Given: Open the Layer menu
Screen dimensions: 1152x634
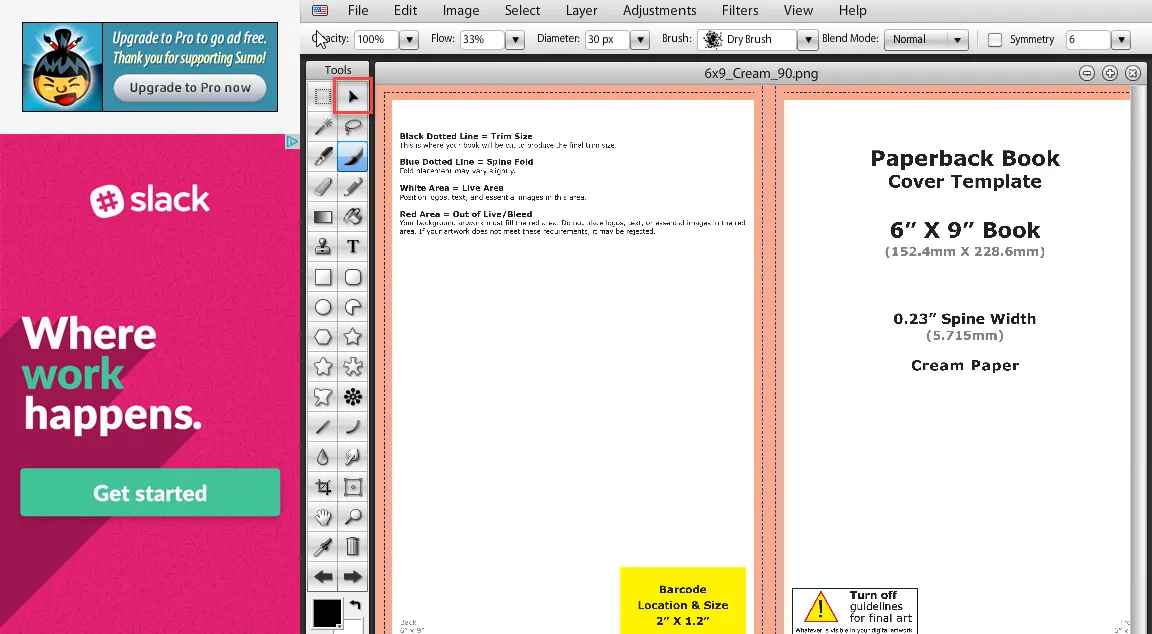Looking at the screenshot, I should (581, 10).
